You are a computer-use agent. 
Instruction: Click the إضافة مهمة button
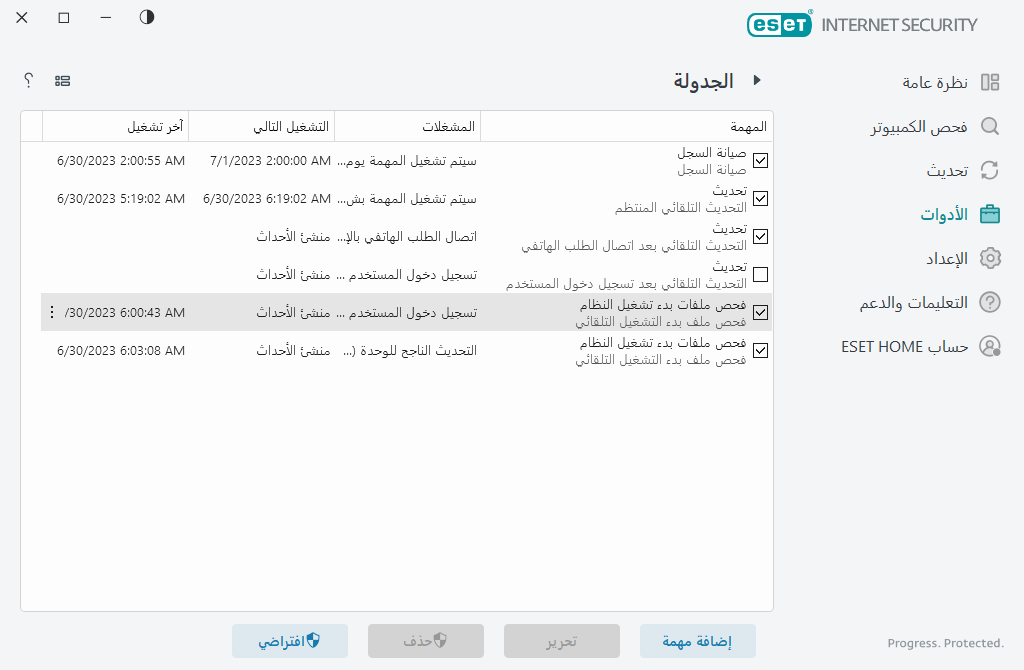tap(697, 641)
